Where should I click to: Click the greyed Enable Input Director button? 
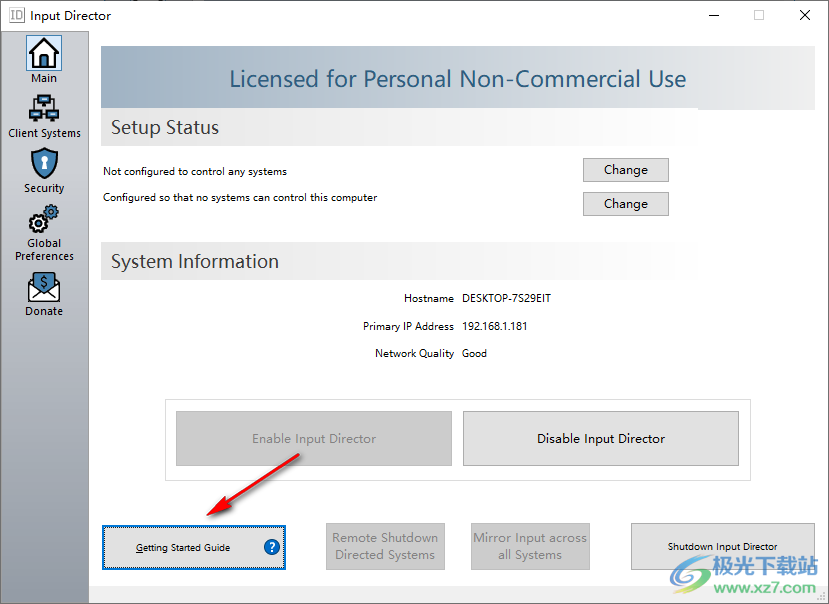(314, 438)
